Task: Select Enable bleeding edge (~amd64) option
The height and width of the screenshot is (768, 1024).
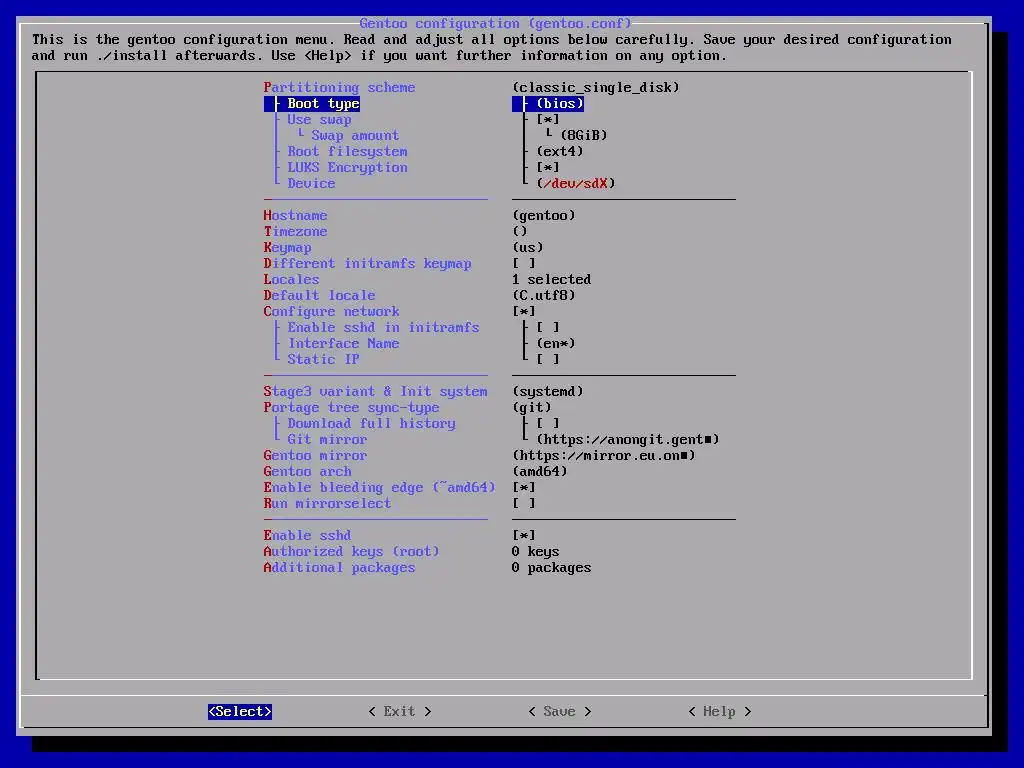Action: point(379,487)
